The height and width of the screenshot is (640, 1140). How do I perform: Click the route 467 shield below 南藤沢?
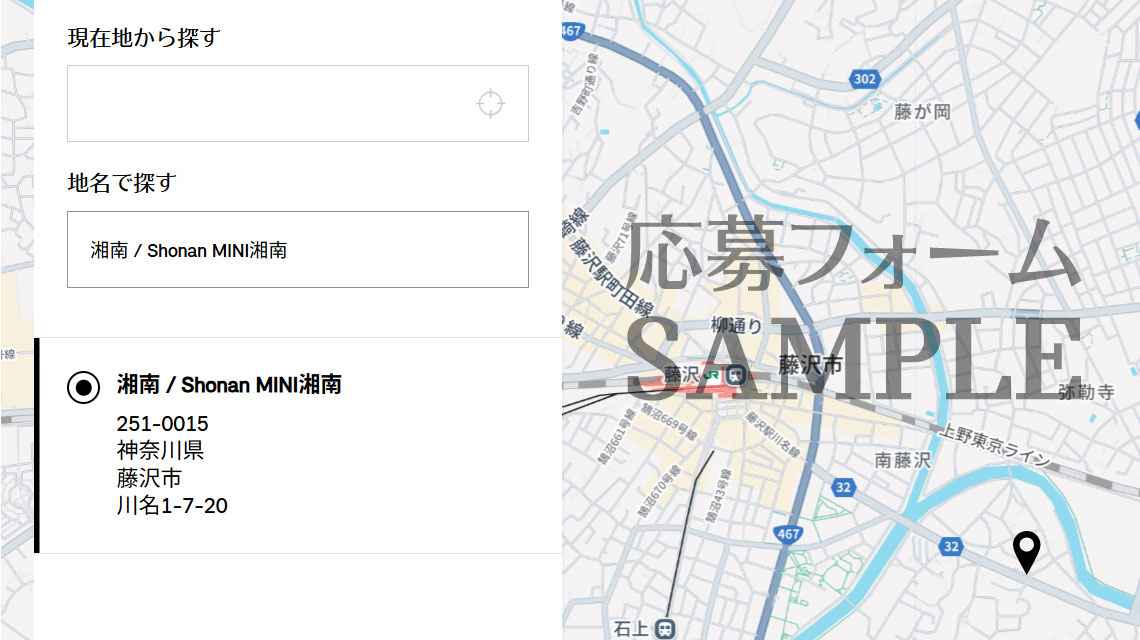tap(788, 534)
